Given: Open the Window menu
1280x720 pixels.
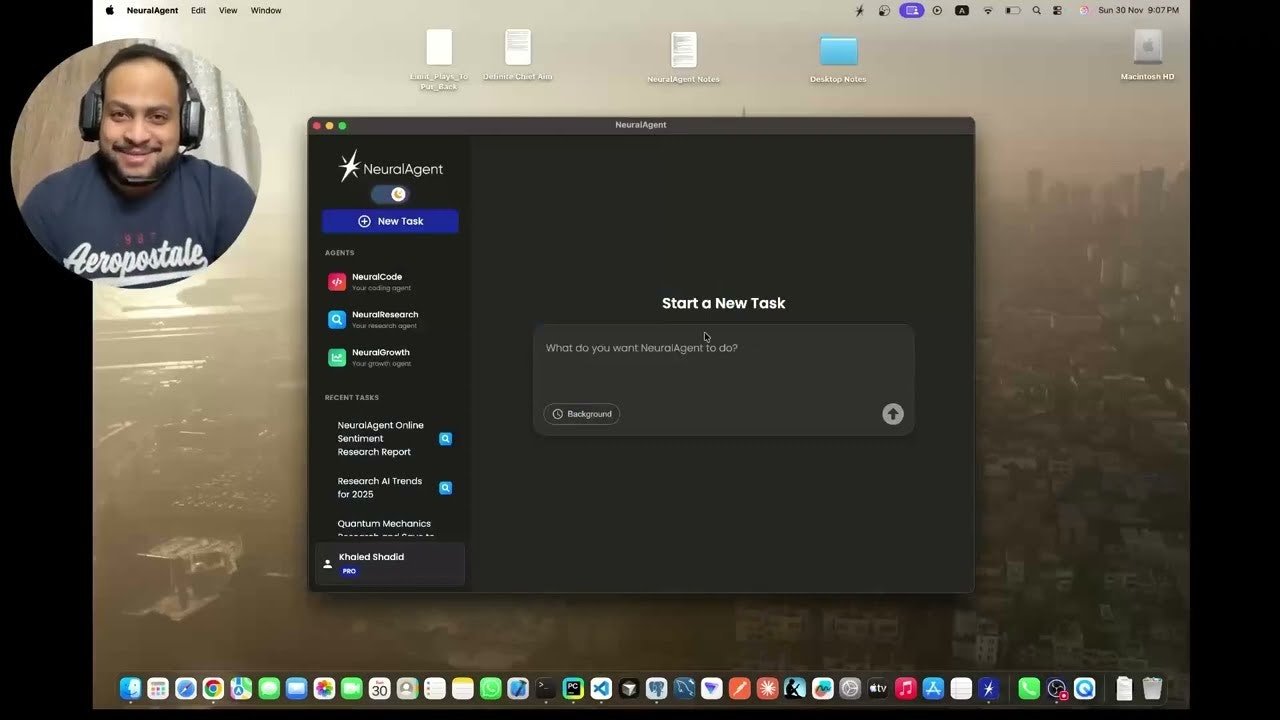Looking at the screenshot, I should [x=266, y=10].
